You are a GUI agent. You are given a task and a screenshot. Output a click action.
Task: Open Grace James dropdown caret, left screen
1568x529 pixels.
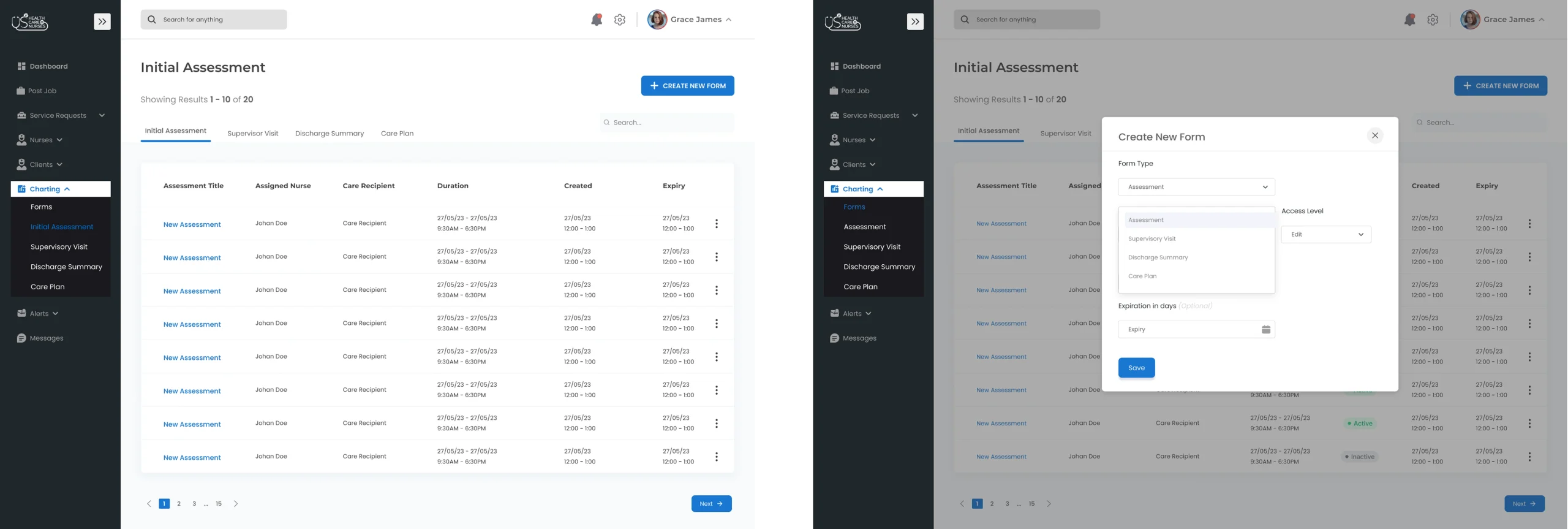[x=728, y=20]
